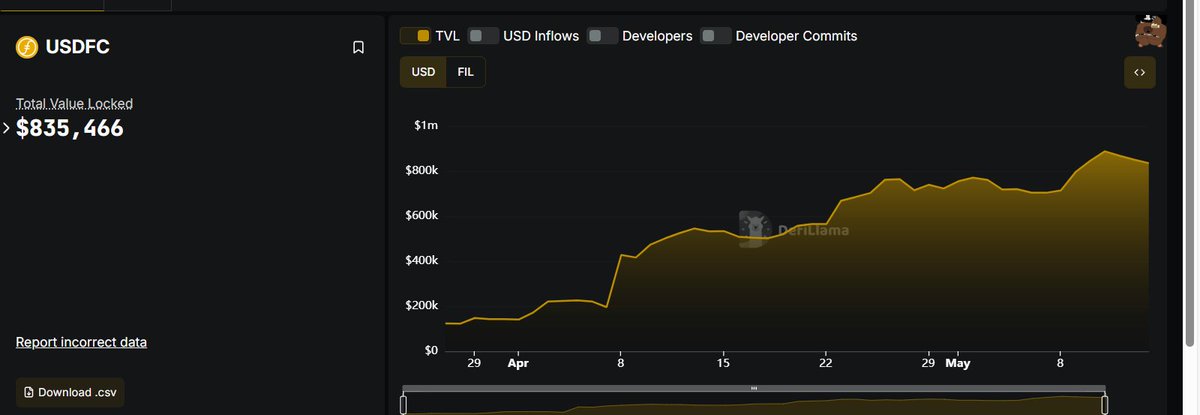Expand the Total Value Locked breakdown arrow
The width and height of the screenshot is (1200, 415).
tap(6, 128)
